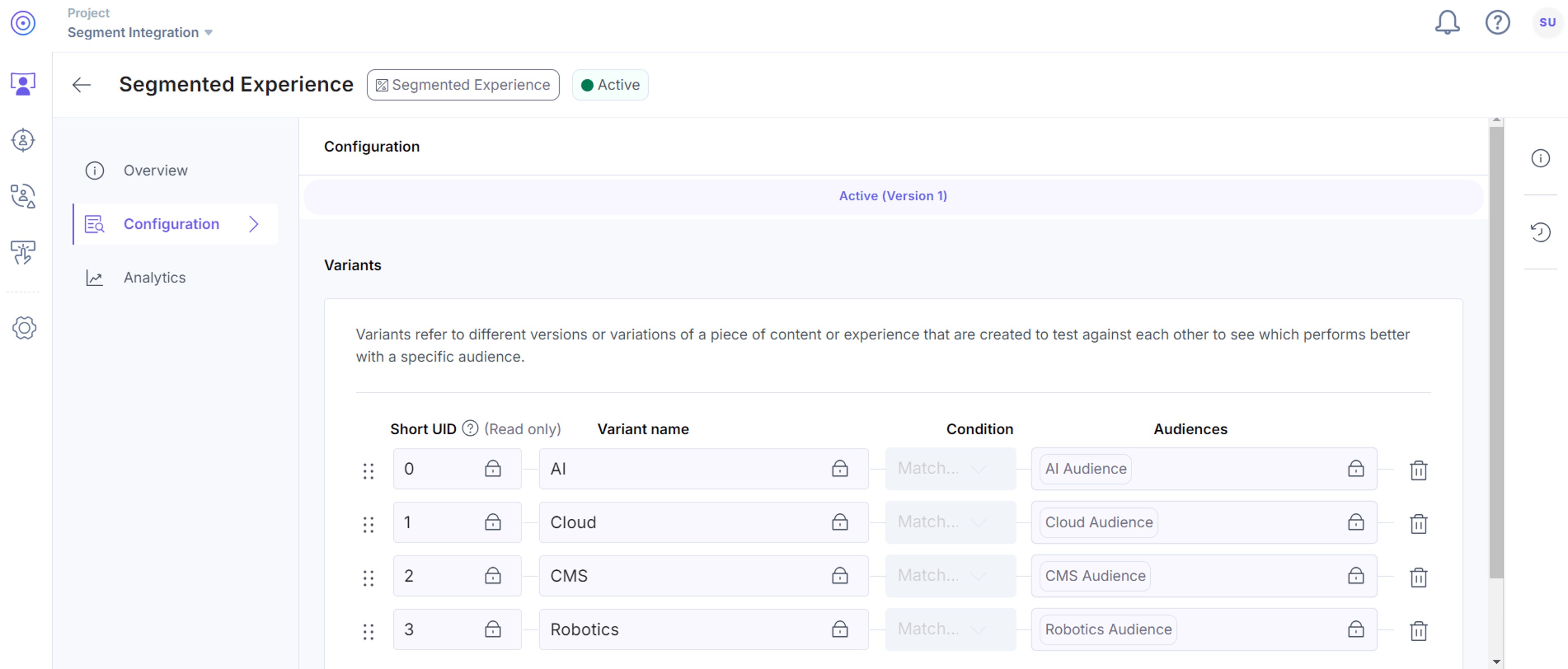Grab the drag handle of the AI row
The width and height of the screenshot is (1568, 669).
click(368, 471)
